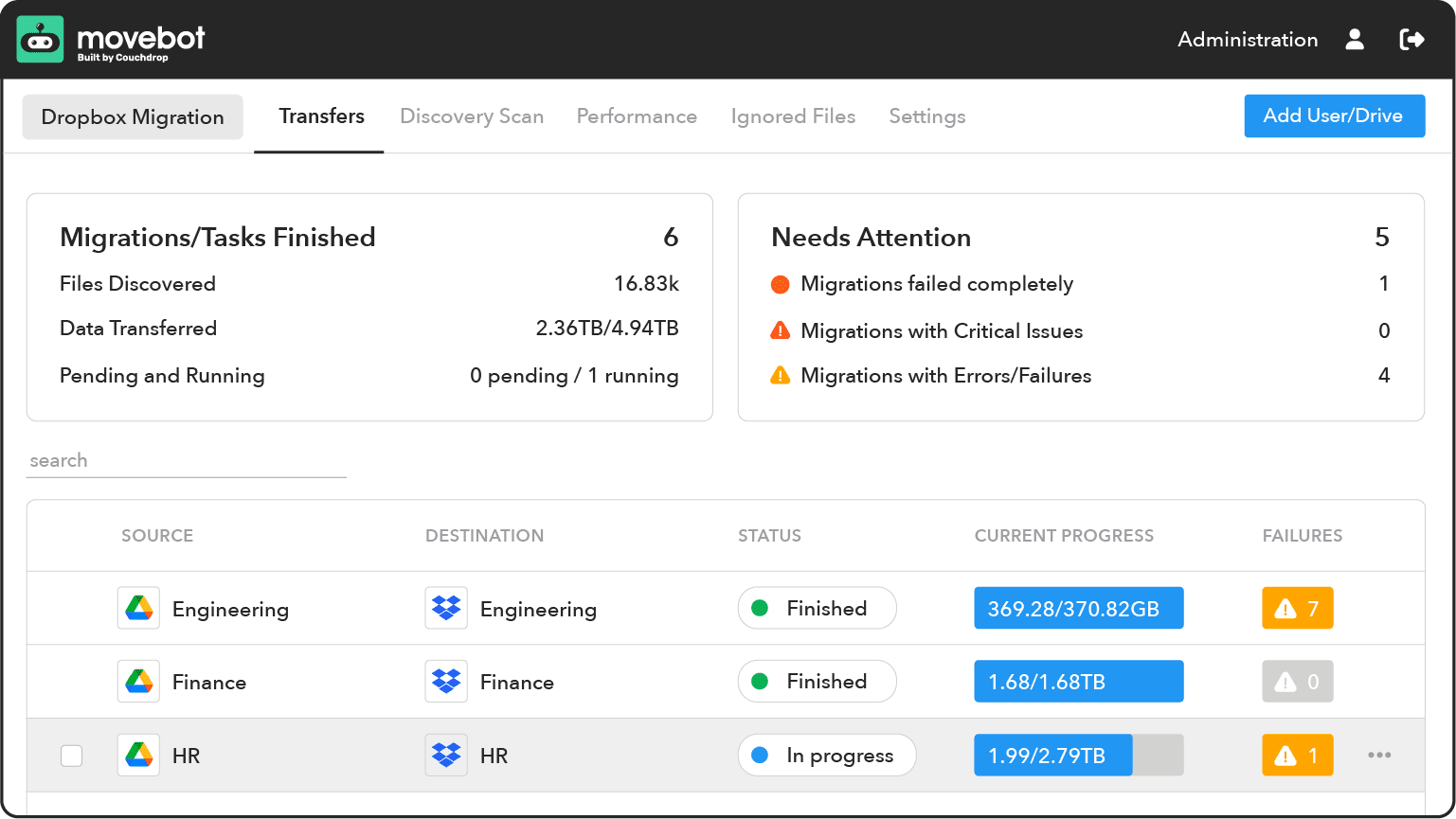The height and width of the screenshot is (819, 1456).
Task: Click the red migrations failed indicator
Action: tap(779, 283)
